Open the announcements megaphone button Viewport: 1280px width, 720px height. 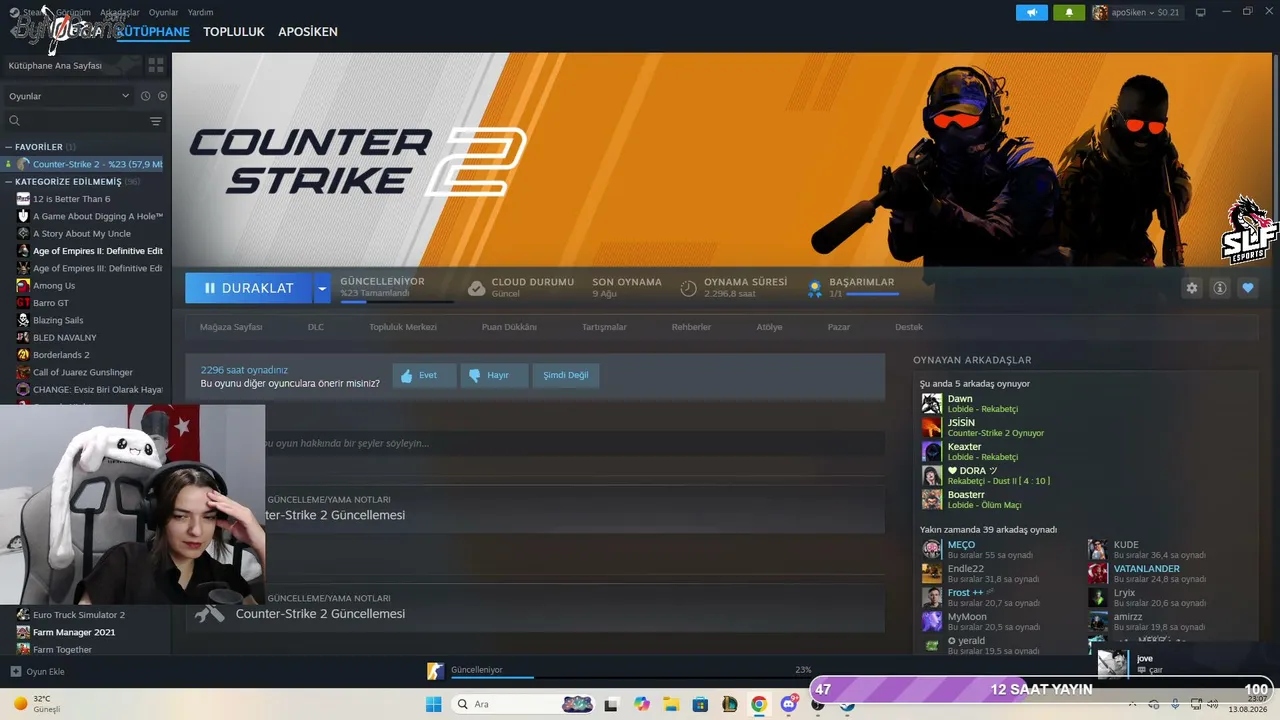coord(1031,12)
